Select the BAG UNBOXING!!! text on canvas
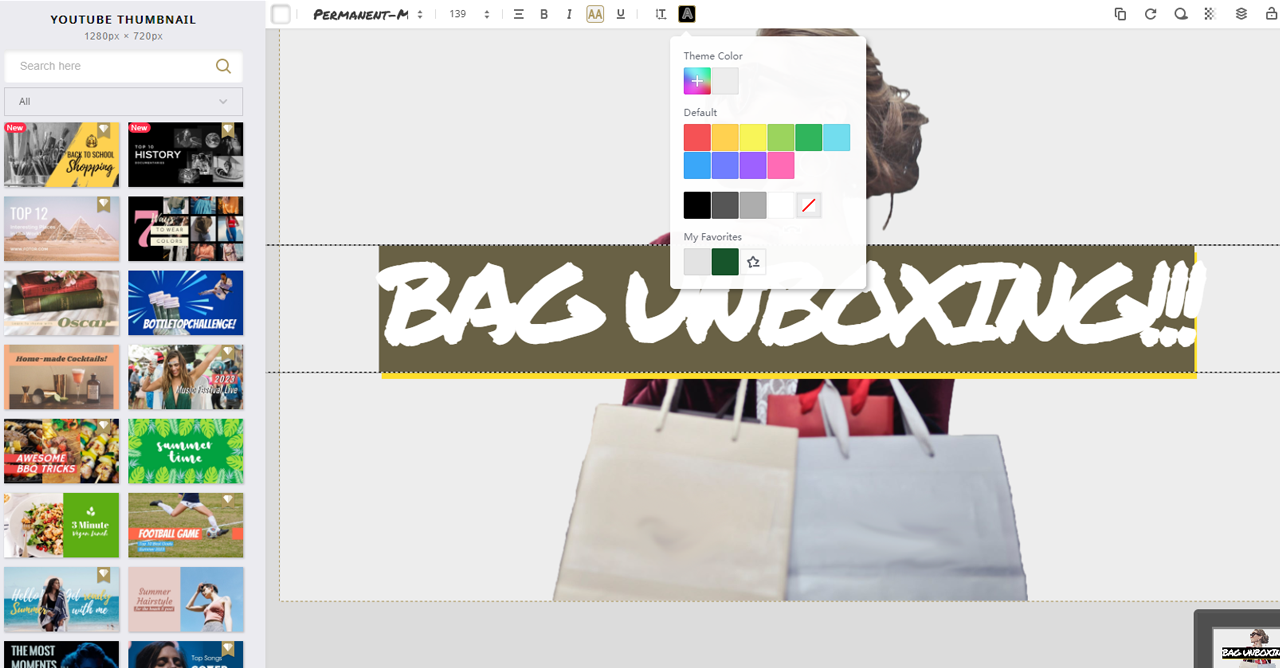Viewport: 1280px width, 668px height. [x=788, y=308]
